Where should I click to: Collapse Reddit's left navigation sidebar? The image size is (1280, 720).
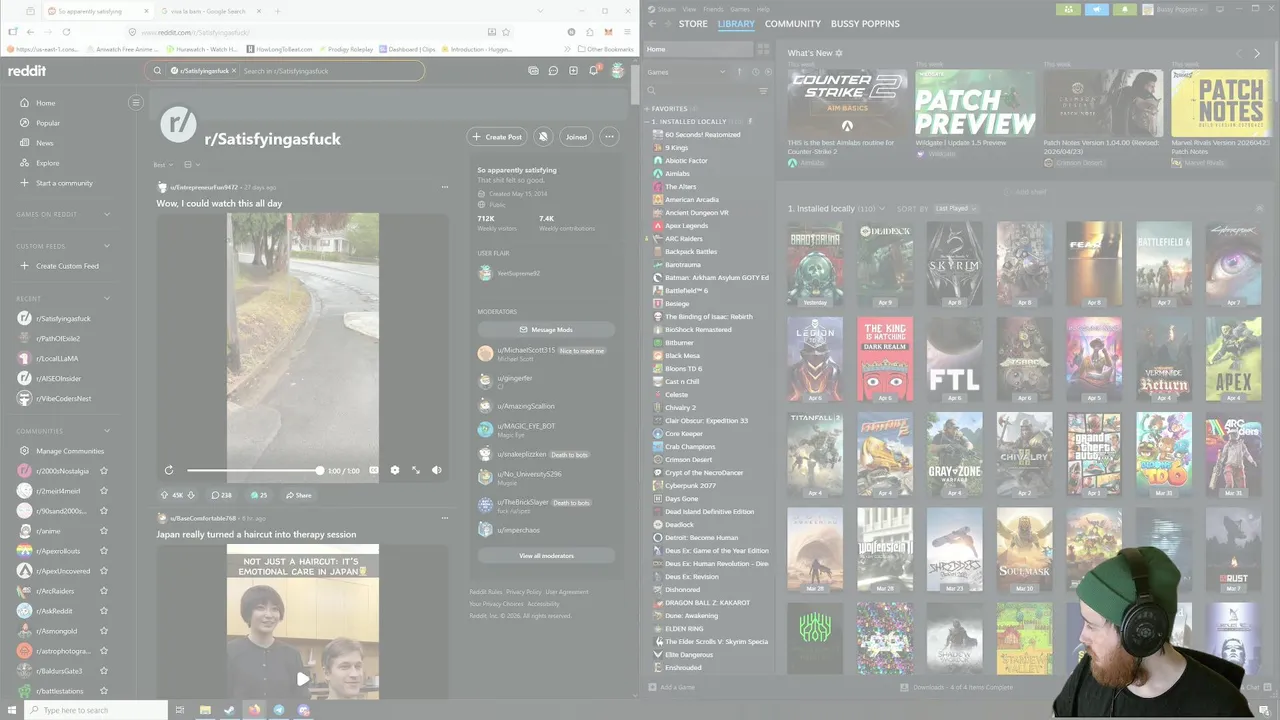tap(136, 102)
